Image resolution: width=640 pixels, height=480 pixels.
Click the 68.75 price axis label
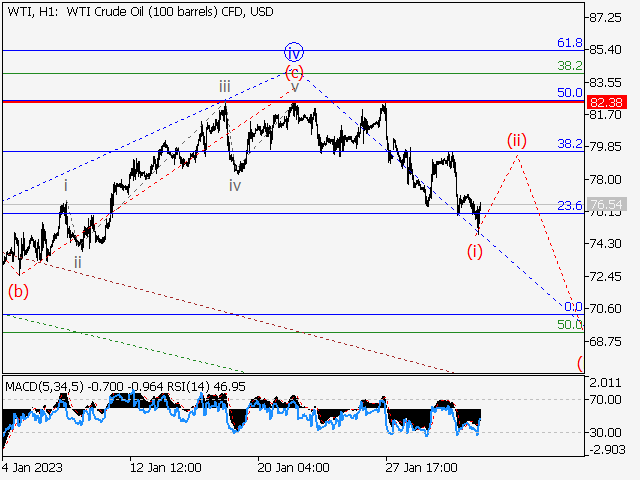point(606,341)
